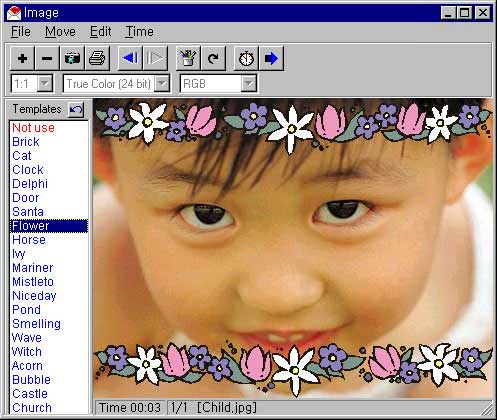Click the next image arrow button
This screenshot has height=420, width=497.
[x=155, y=58]
